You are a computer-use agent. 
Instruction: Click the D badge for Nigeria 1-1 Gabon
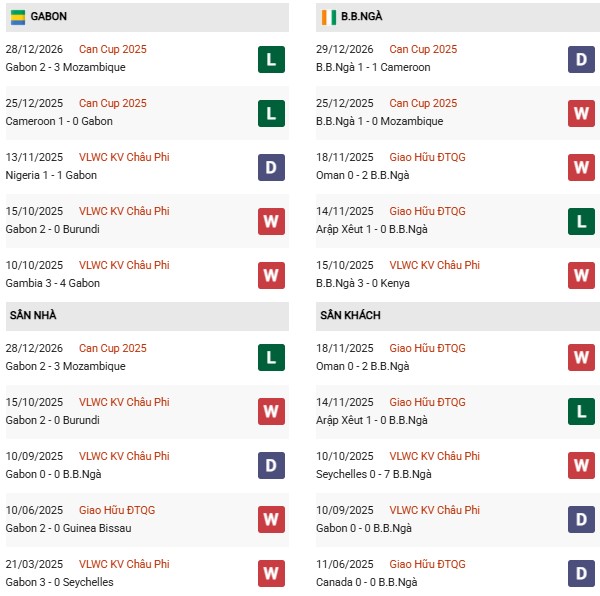[271, 167]
